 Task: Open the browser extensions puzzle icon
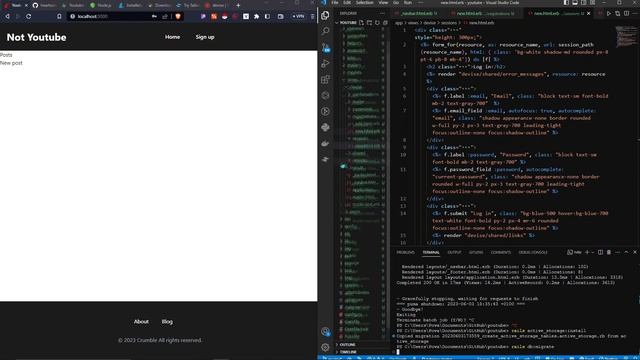pos(256,16)
